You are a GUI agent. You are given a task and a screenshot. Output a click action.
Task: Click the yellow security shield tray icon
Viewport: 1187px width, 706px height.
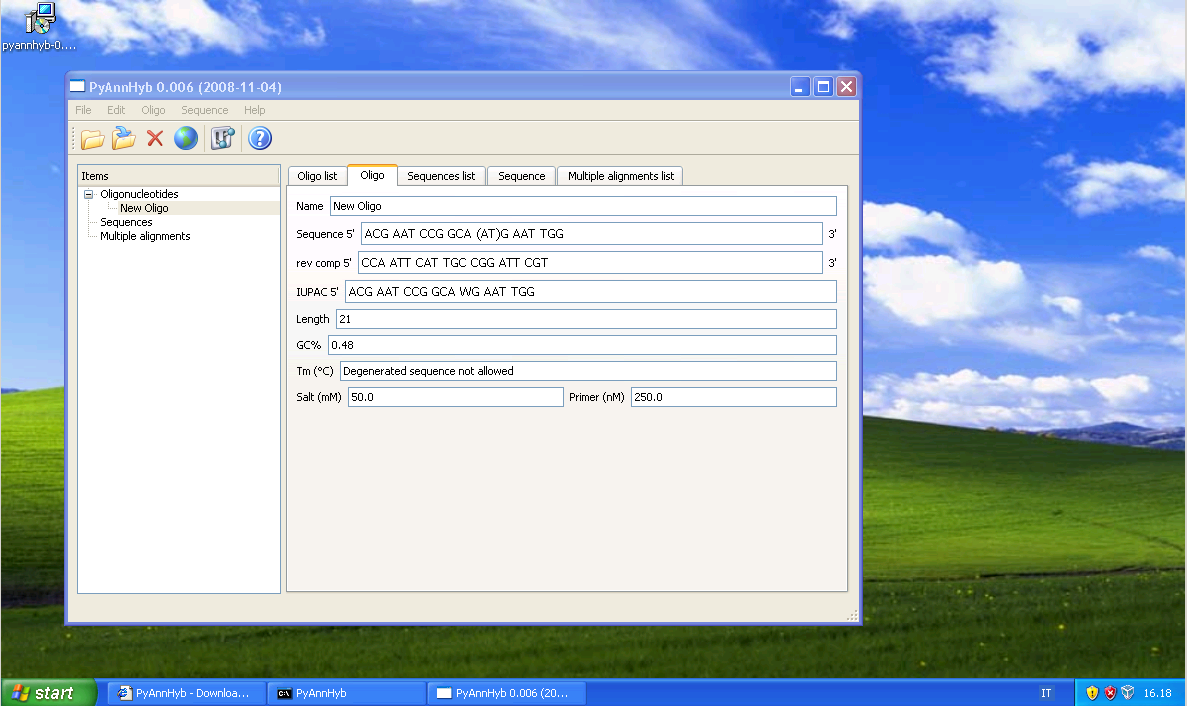(1092, 692)
